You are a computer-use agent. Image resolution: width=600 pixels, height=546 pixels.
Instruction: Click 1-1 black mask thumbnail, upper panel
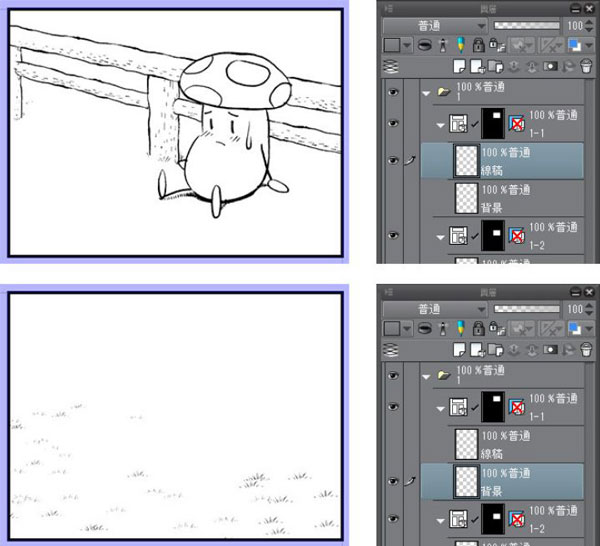[493, 123]
